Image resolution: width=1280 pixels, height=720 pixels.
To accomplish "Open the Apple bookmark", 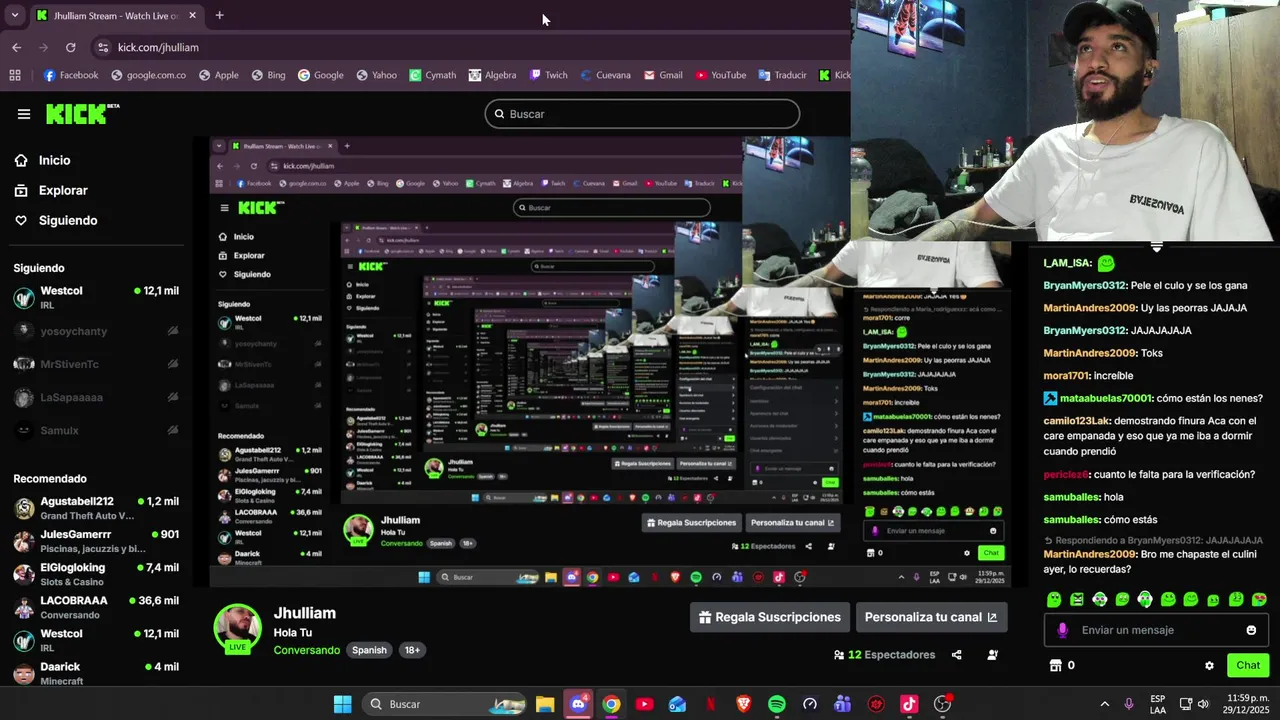I will (219, 75).
